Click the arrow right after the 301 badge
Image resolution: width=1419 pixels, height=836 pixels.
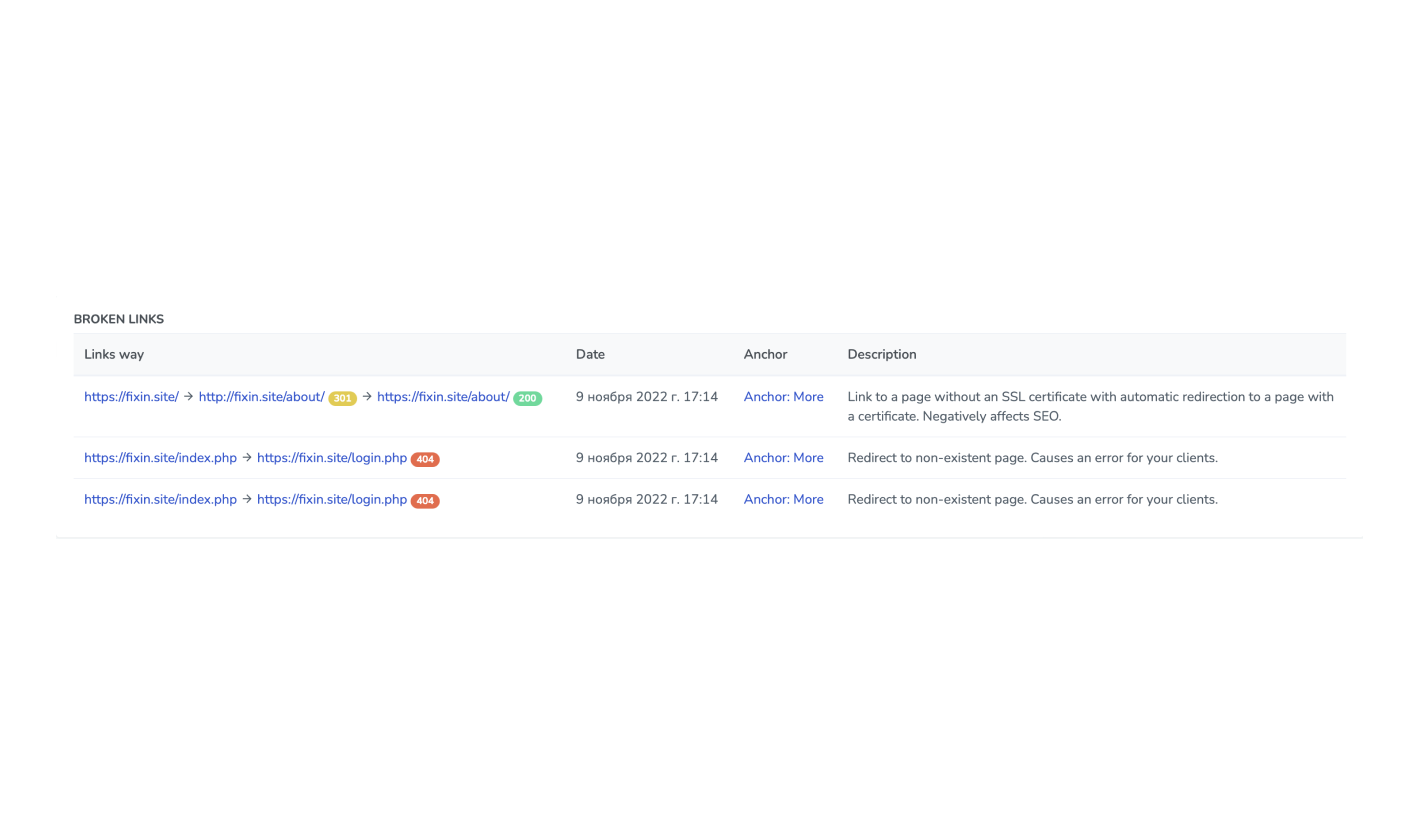pos(367,397)
